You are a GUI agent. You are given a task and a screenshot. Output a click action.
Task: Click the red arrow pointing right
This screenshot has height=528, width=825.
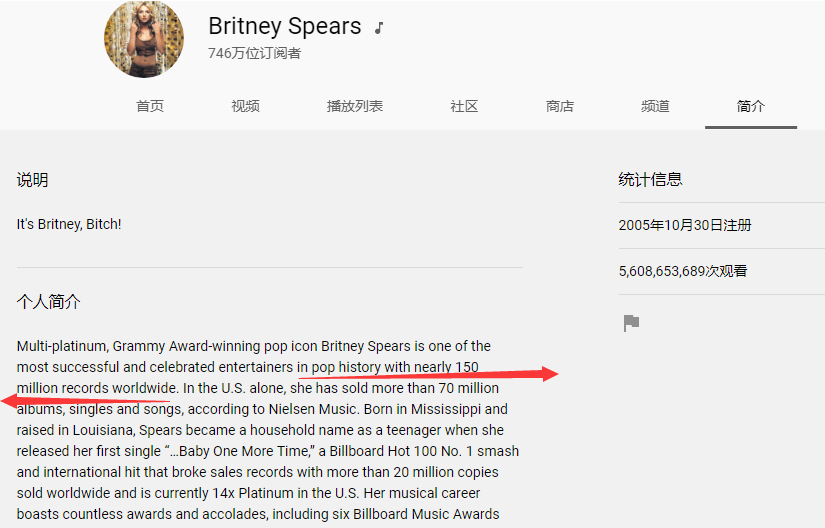(428, 374)
